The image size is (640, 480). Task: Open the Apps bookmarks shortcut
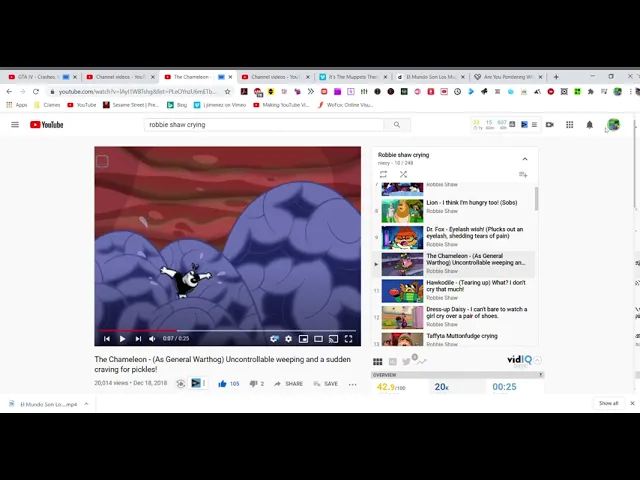(16, 105)
